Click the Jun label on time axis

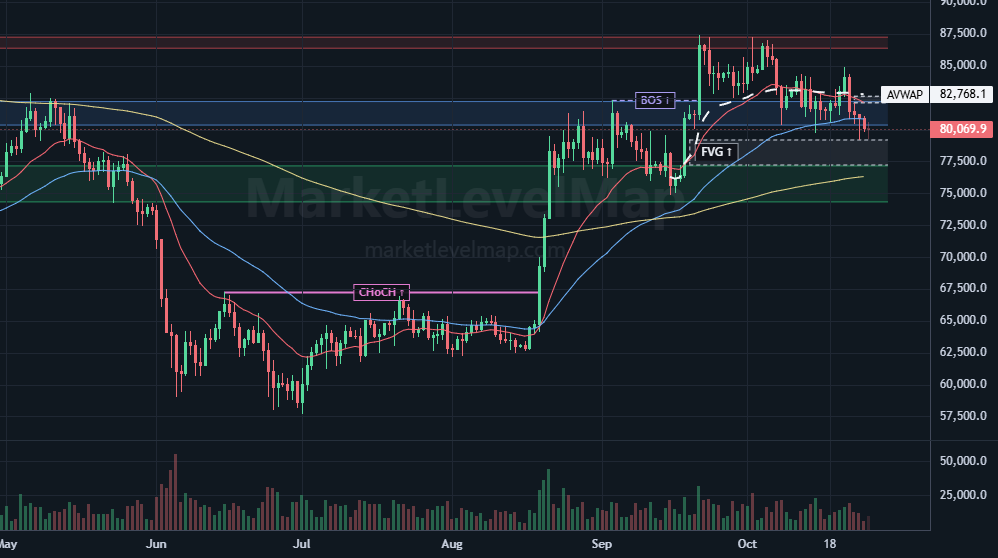click(x=156, y=544)
